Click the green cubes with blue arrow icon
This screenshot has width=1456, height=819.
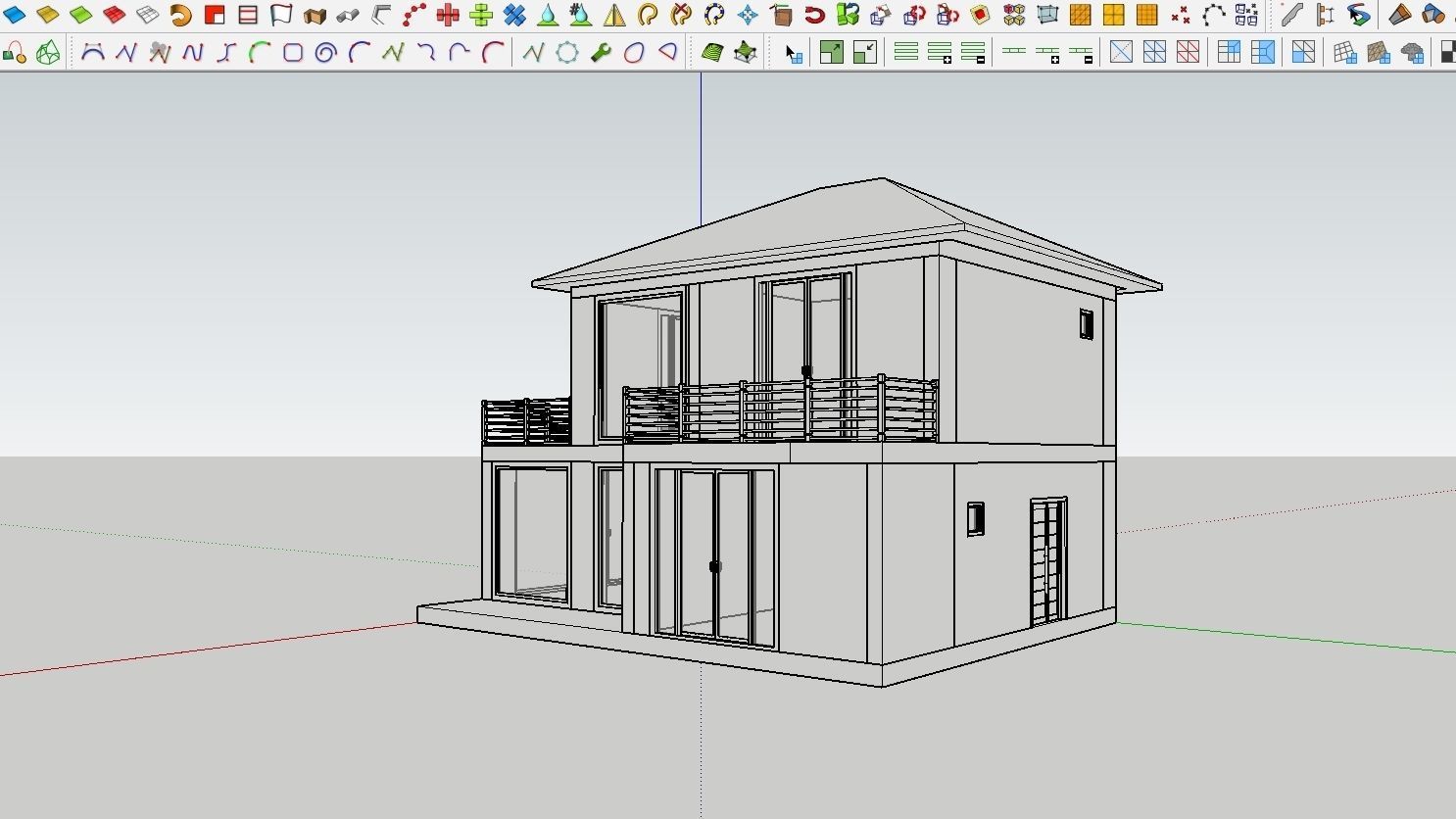point(848,15)
